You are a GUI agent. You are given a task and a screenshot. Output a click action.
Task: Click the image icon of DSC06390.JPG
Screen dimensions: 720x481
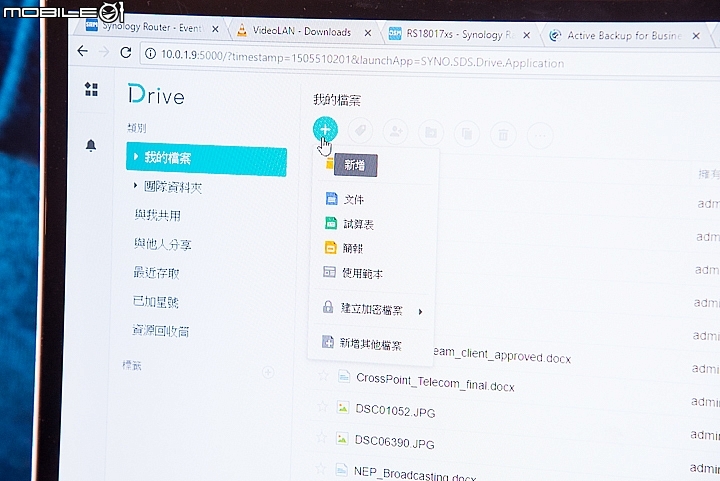[342, 439]
